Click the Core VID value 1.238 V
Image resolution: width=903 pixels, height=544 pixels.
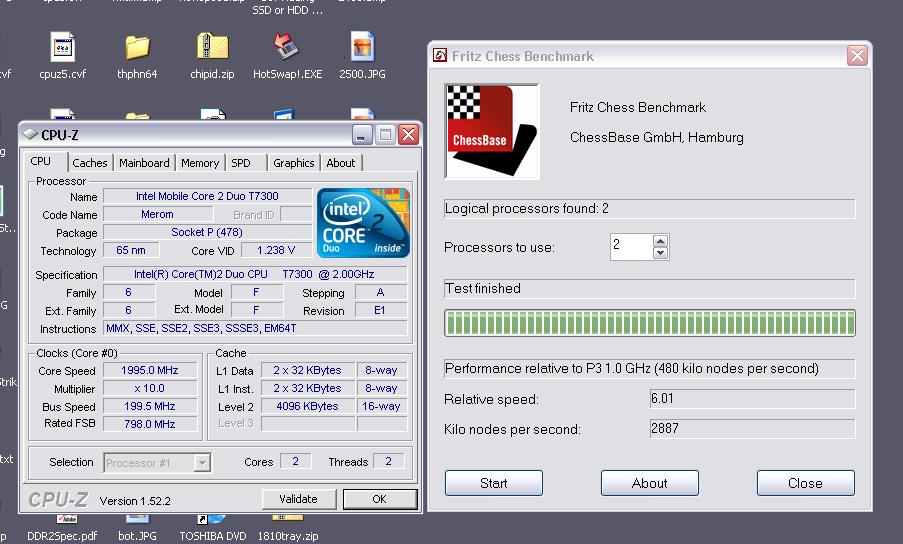click(x=276, y=250)
